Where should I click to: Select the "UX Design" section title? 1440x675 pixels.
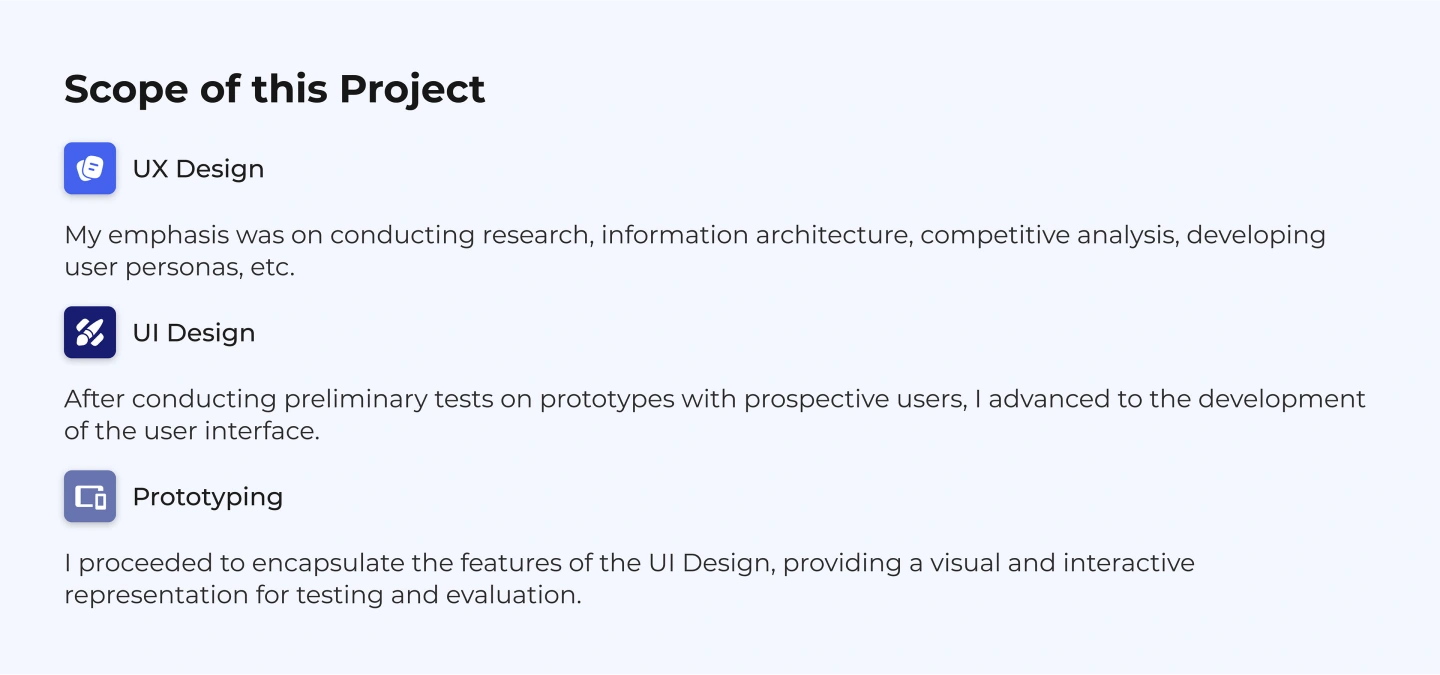pos(198,169)
